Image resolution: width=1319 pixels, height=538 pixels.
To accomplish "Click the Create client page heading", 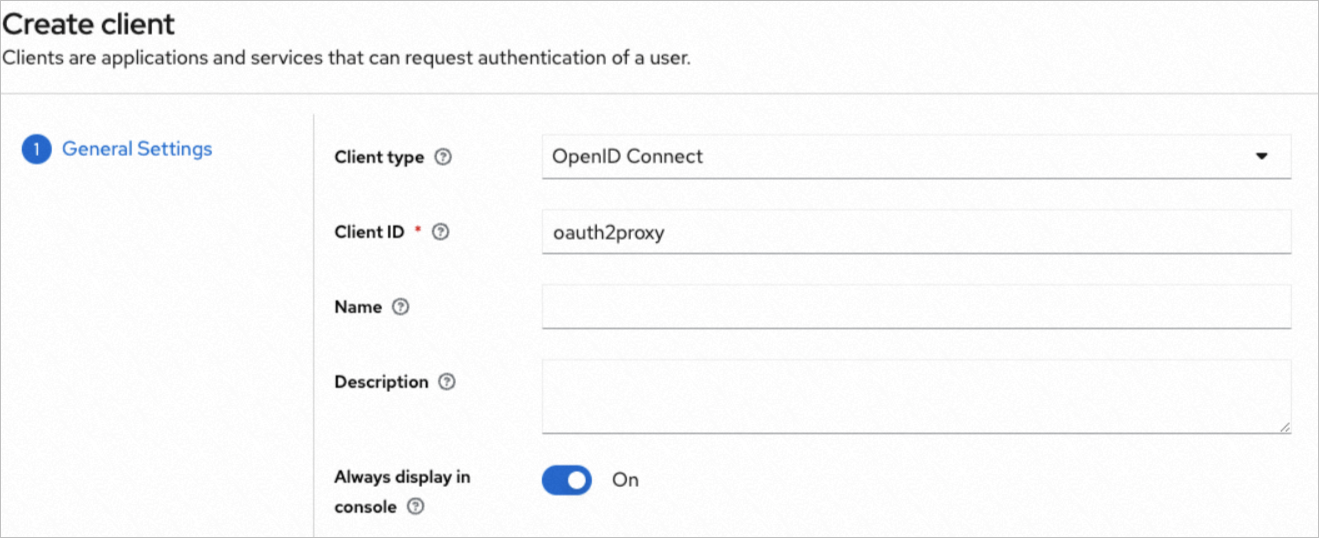I will [x=89, y=24].
